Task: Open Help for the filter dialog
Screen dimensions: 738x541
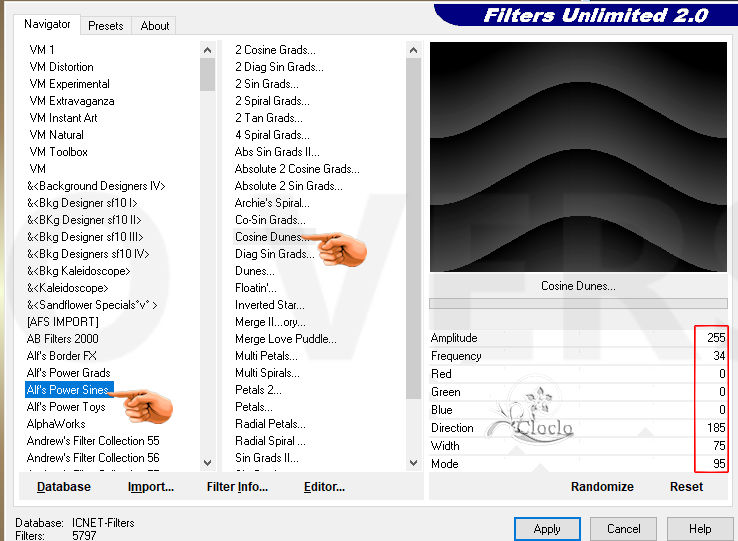Action: click(700, 529)
